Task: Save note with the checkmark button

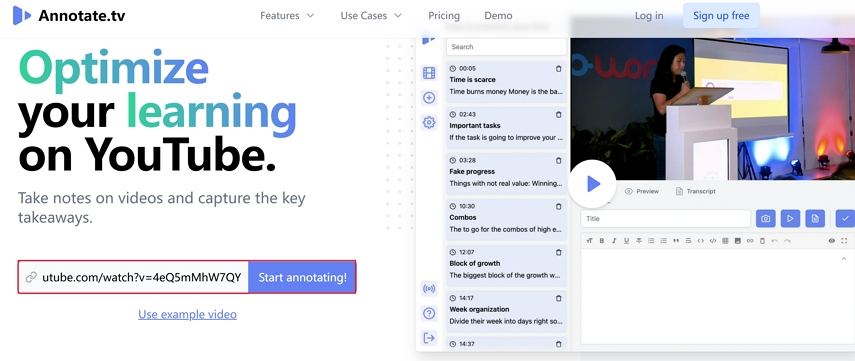Action: (845, 219)
